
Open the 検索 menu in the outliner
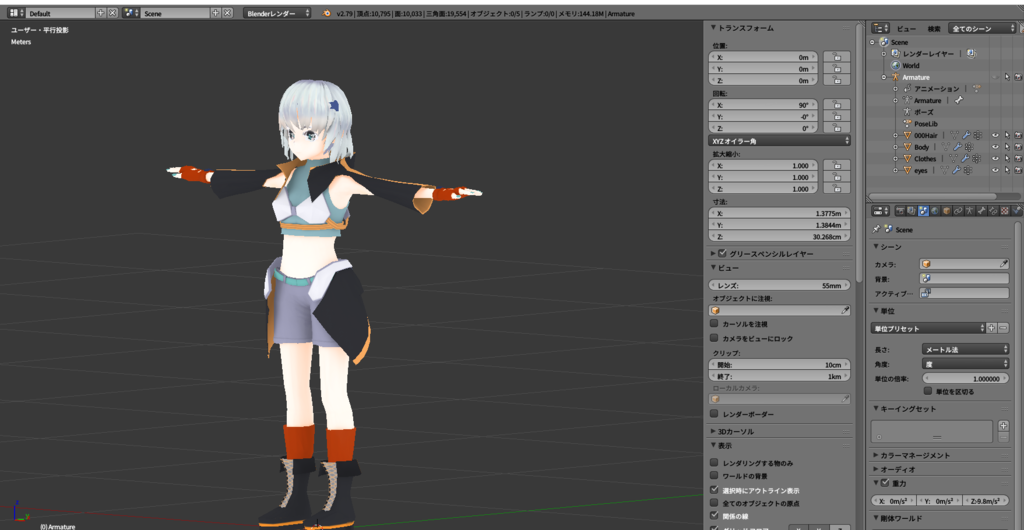[x=935, y=29]
